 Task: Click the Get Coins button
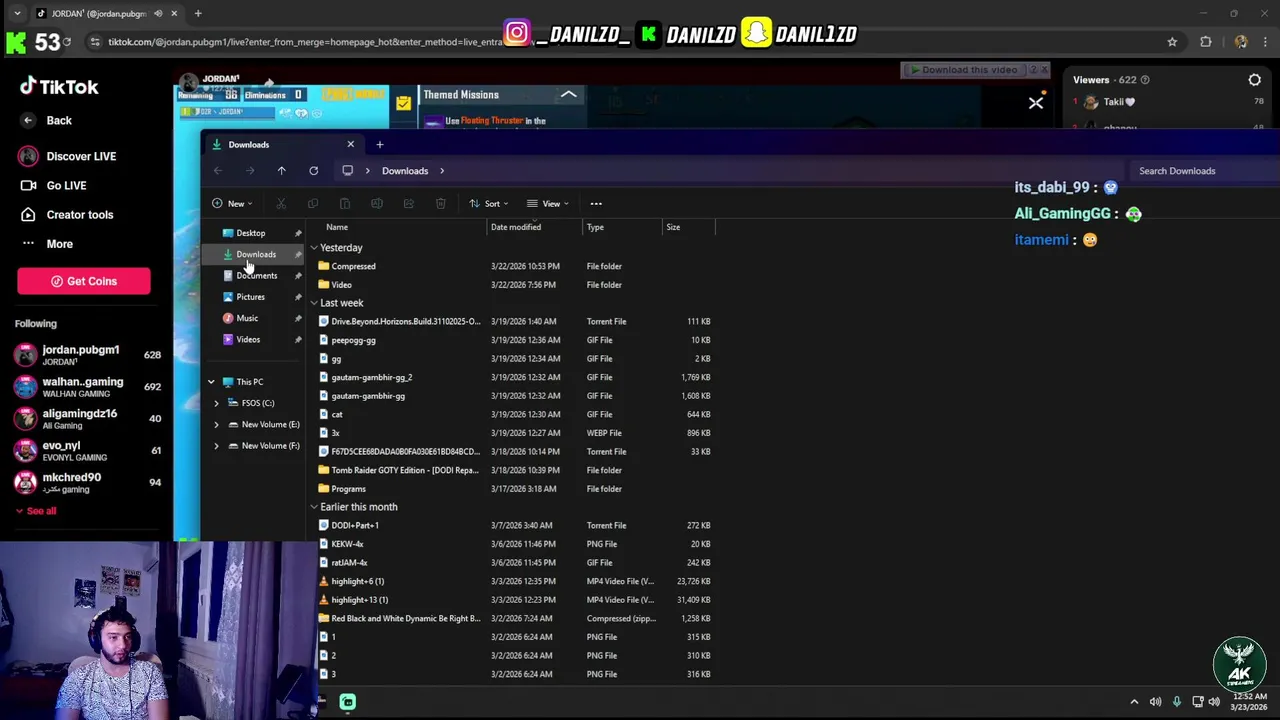(84, 281)
